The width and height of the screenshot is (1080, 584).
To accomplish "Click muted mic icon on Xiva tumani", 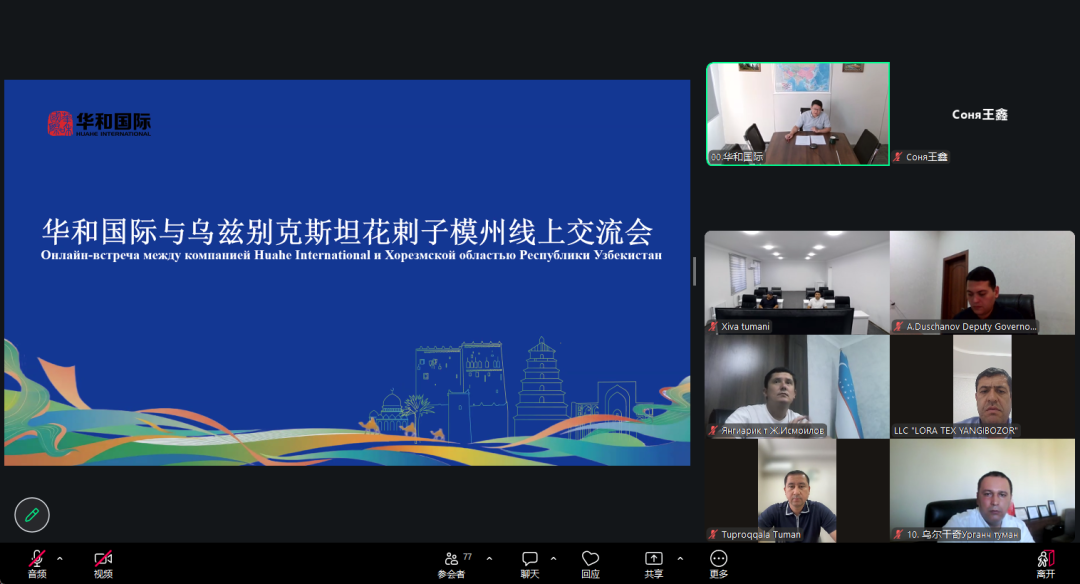I will point(714,326).
